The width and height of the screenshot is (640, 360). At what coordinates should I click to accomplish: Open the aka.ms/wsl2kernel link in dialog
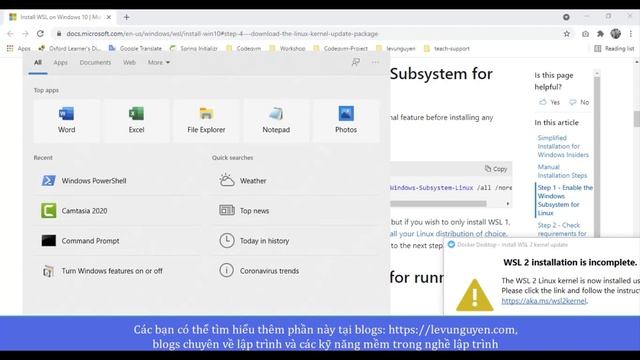[544, 301]
